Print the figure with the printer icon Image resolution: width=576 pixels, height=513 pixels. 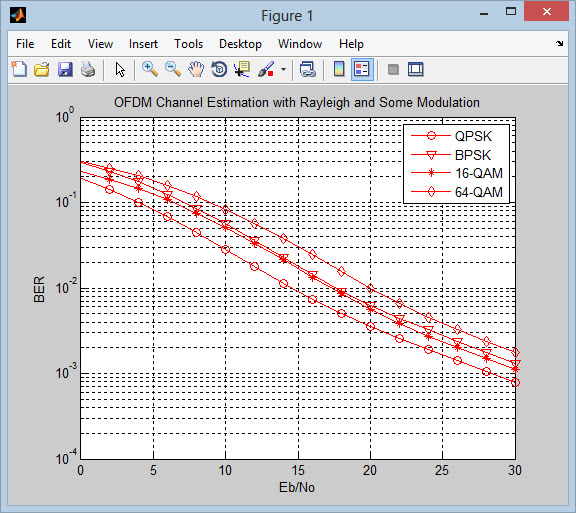click(88, 69)
